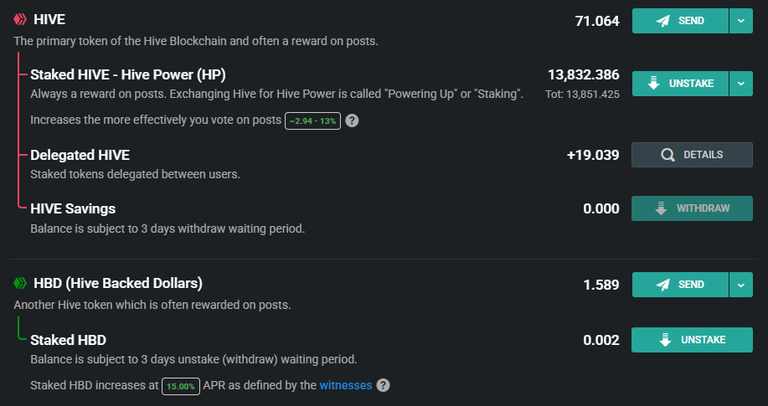Click the HIVE balance 71.064
The height and width of the screenshot is (406, 768).
point(597,21)
